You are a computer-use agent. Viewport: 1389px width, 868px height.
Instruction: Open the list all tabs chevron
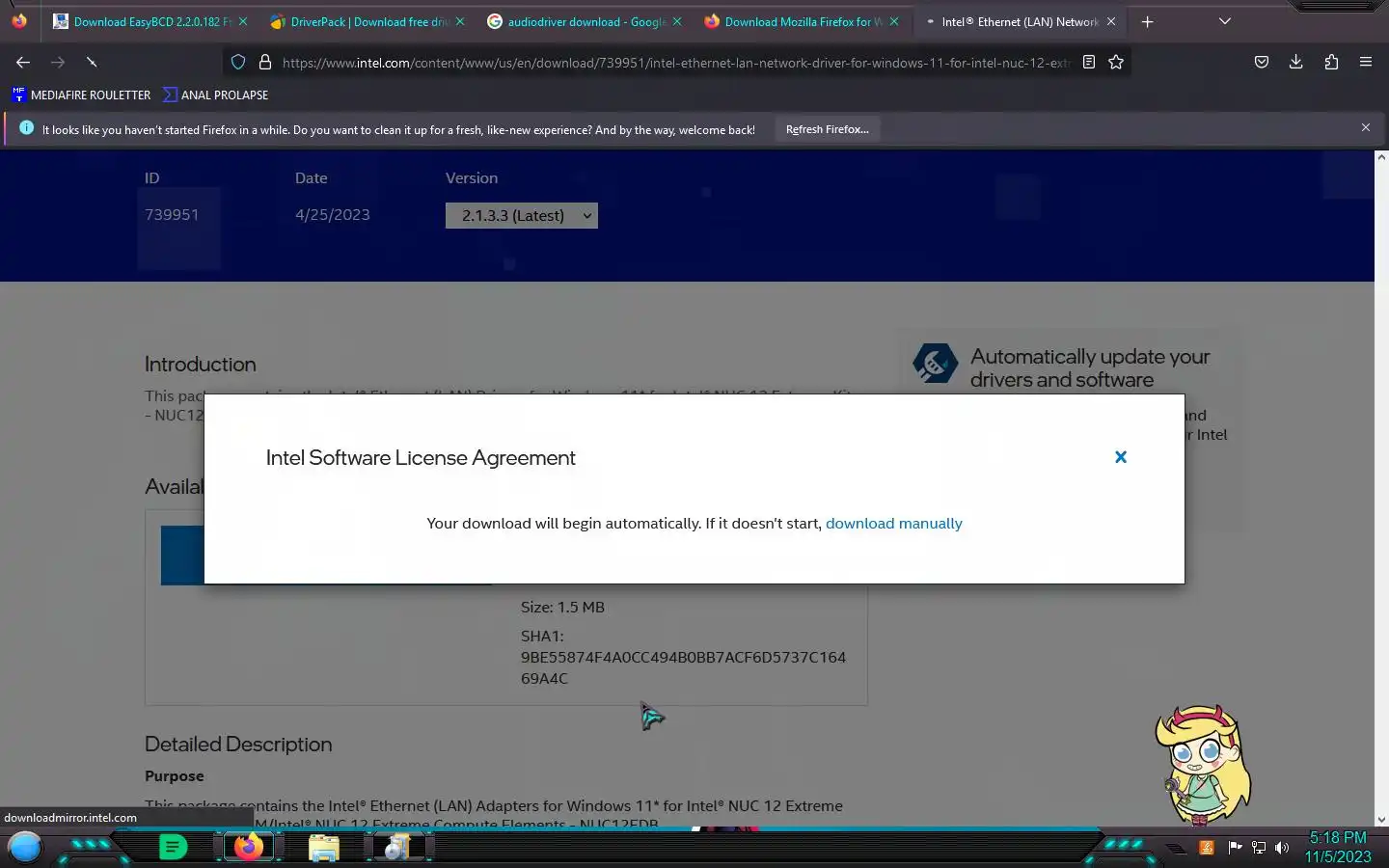point(1225,21)
